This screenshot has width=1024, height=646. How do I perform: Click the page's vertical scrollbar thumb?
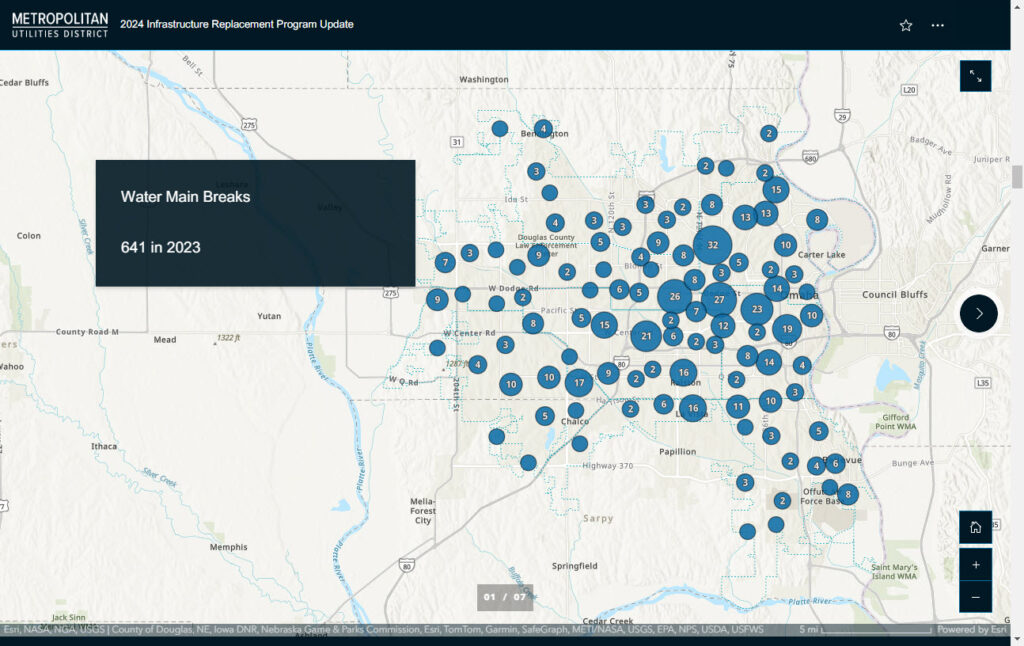1017,176
